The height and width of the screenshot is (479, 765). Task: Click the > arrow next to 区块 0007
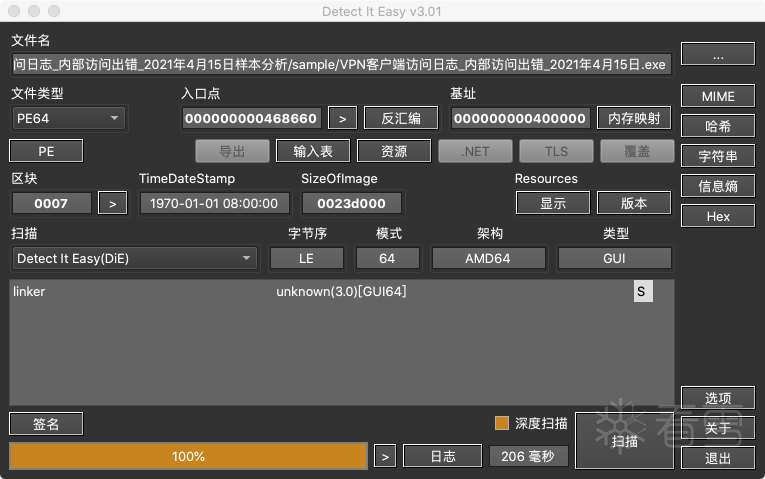point(113,203)
